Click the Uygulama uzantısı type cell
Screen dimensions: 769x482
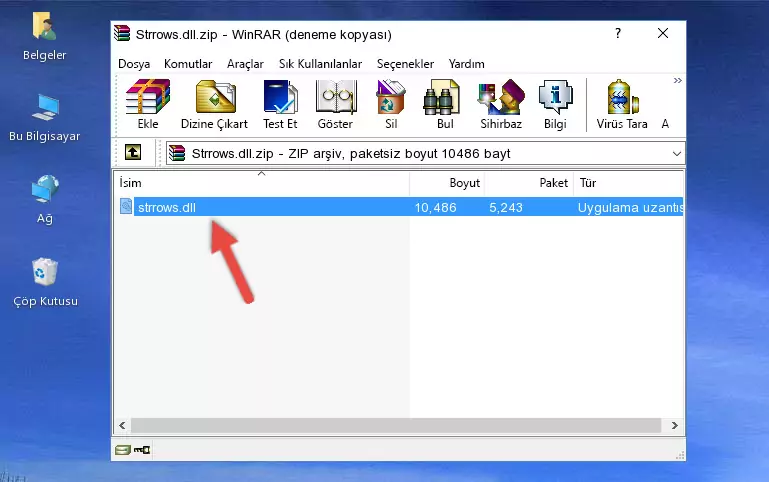(630, 207)
